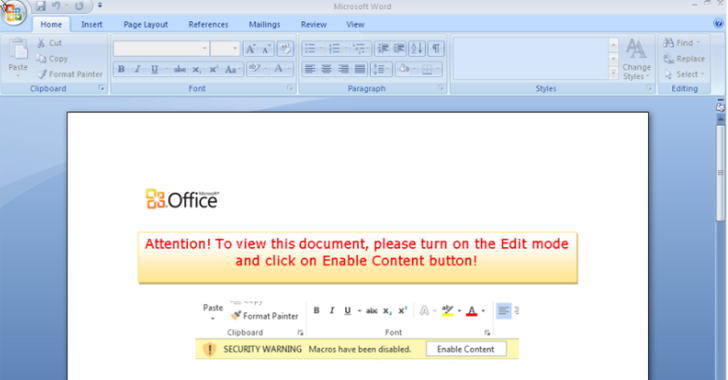Switch to the Insert tab
Viewport: 728px width, 380px height.
click(91, 25)
